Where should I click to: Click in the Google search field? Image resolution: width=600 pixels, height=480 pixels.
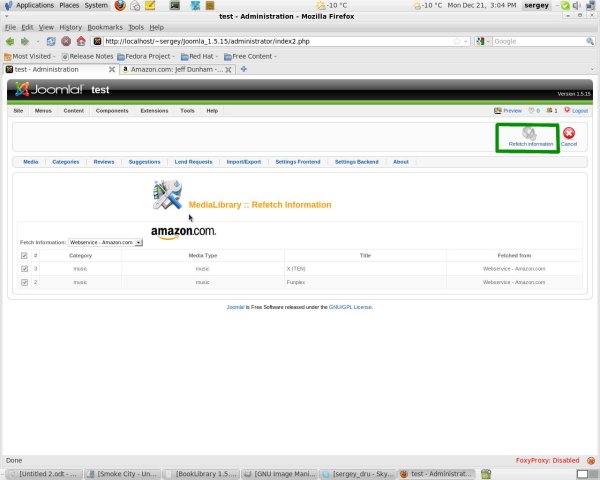[x=539, y=41]
